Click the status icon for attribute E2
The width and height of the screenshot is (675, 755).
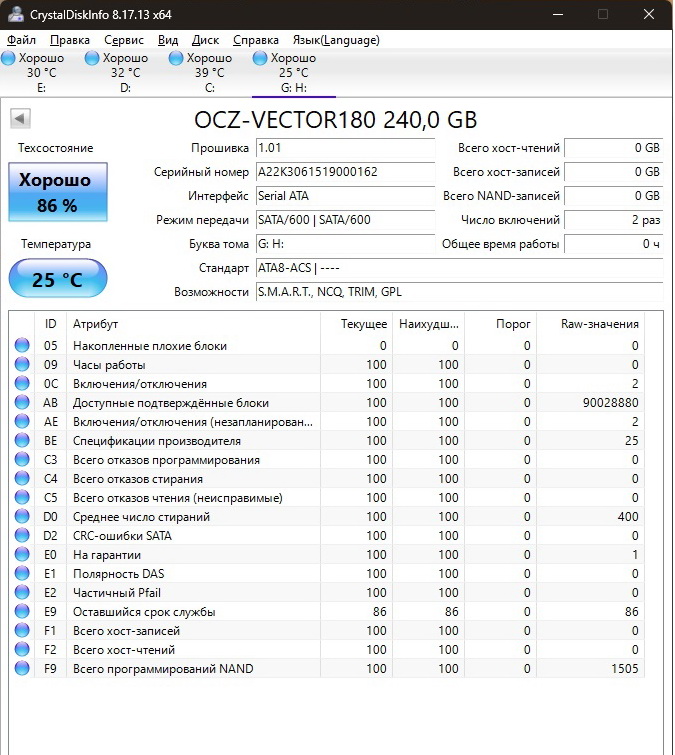point(22,593)
